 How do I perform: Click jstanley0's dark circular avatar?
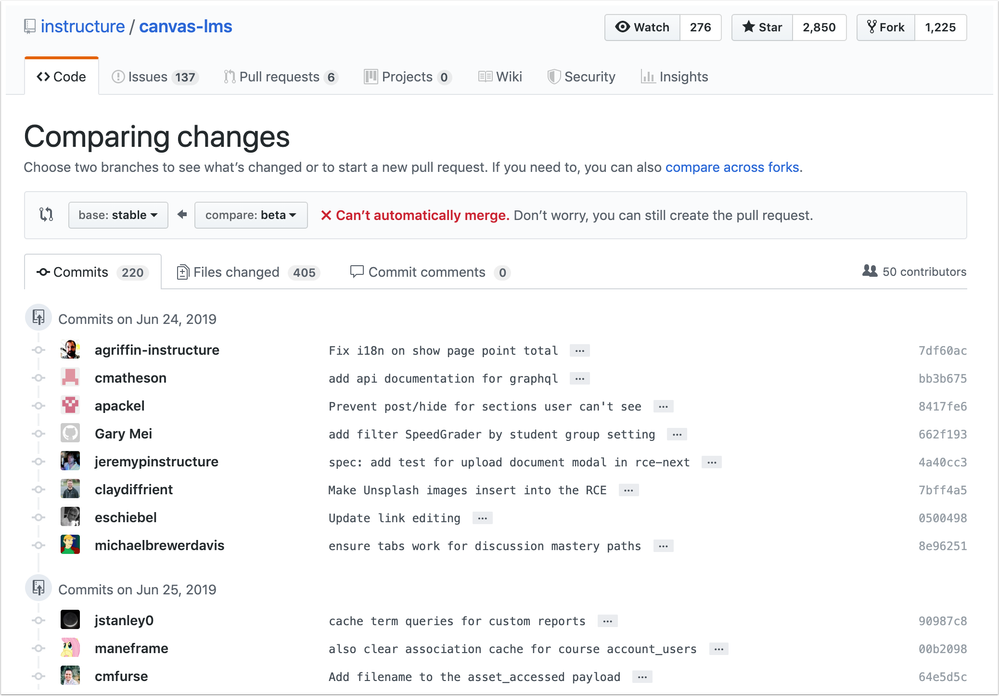(70, 621)
